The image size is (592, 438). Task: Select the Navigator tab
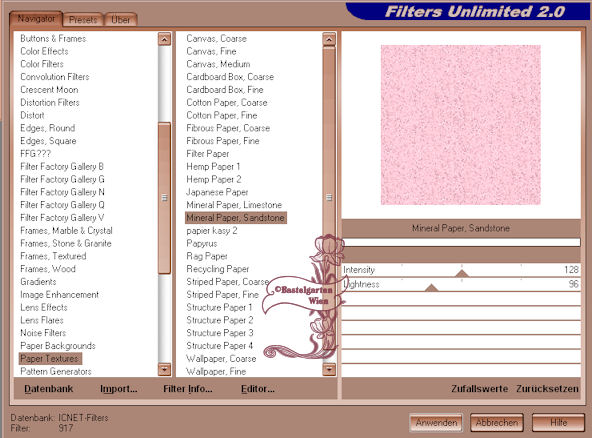pyautogui.click(x=36, y=19)
